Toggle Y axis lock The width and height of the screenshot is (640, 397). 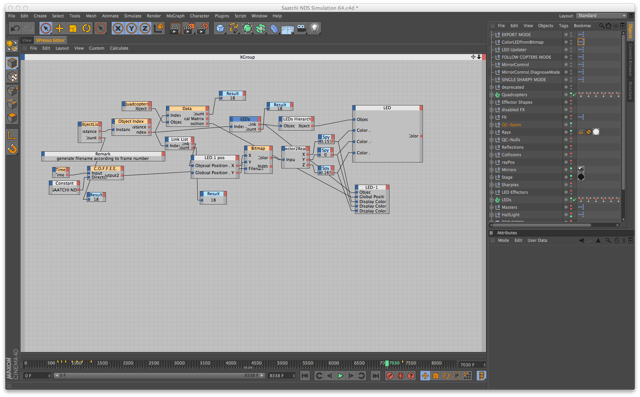point(131,28)
